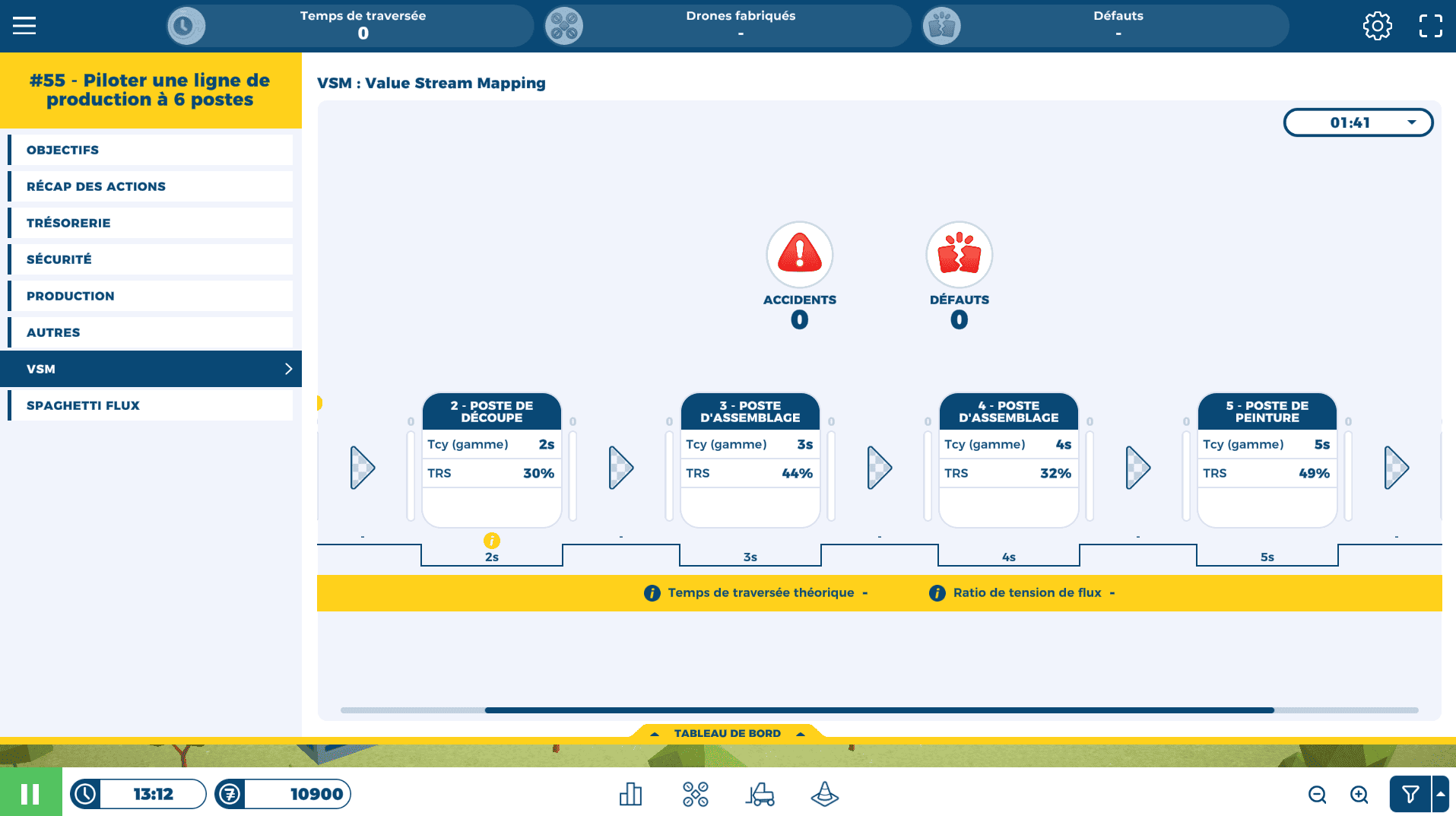This screenshot has width=1456, height=816.
Task: Open the hamburger menu
Action: pos(24,26)
